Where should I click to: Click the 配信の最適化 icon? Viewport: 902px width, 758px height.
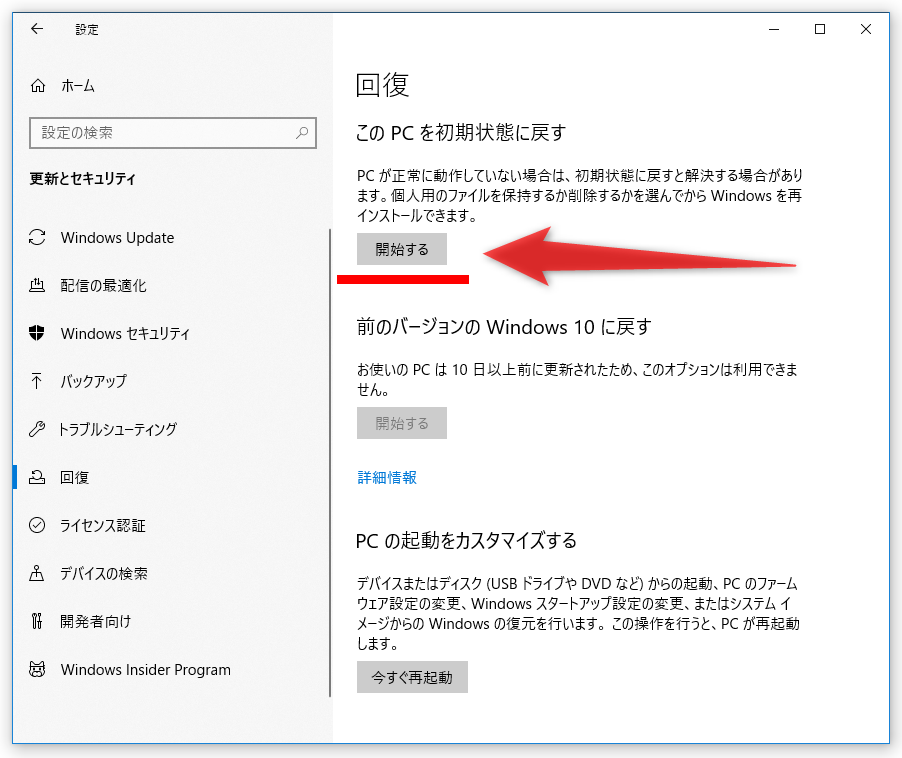37,285
